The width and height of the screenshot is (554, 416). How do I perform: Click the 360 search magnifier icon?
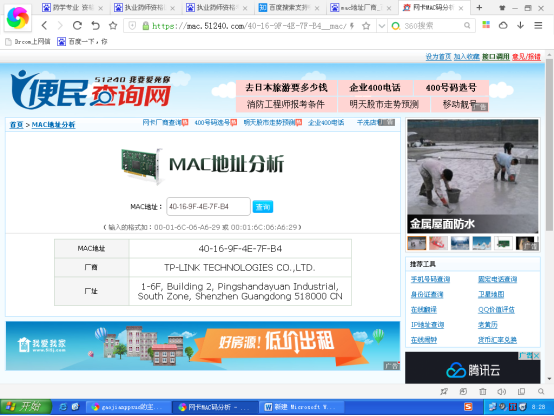(467, 25)
